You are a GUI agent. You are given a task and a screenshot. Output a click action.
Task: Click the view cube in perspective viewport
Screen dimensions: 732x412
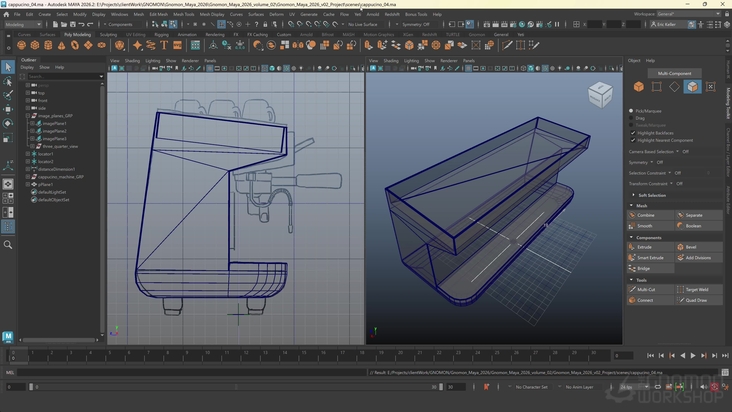pyautogui.click(x=600, y=94)
